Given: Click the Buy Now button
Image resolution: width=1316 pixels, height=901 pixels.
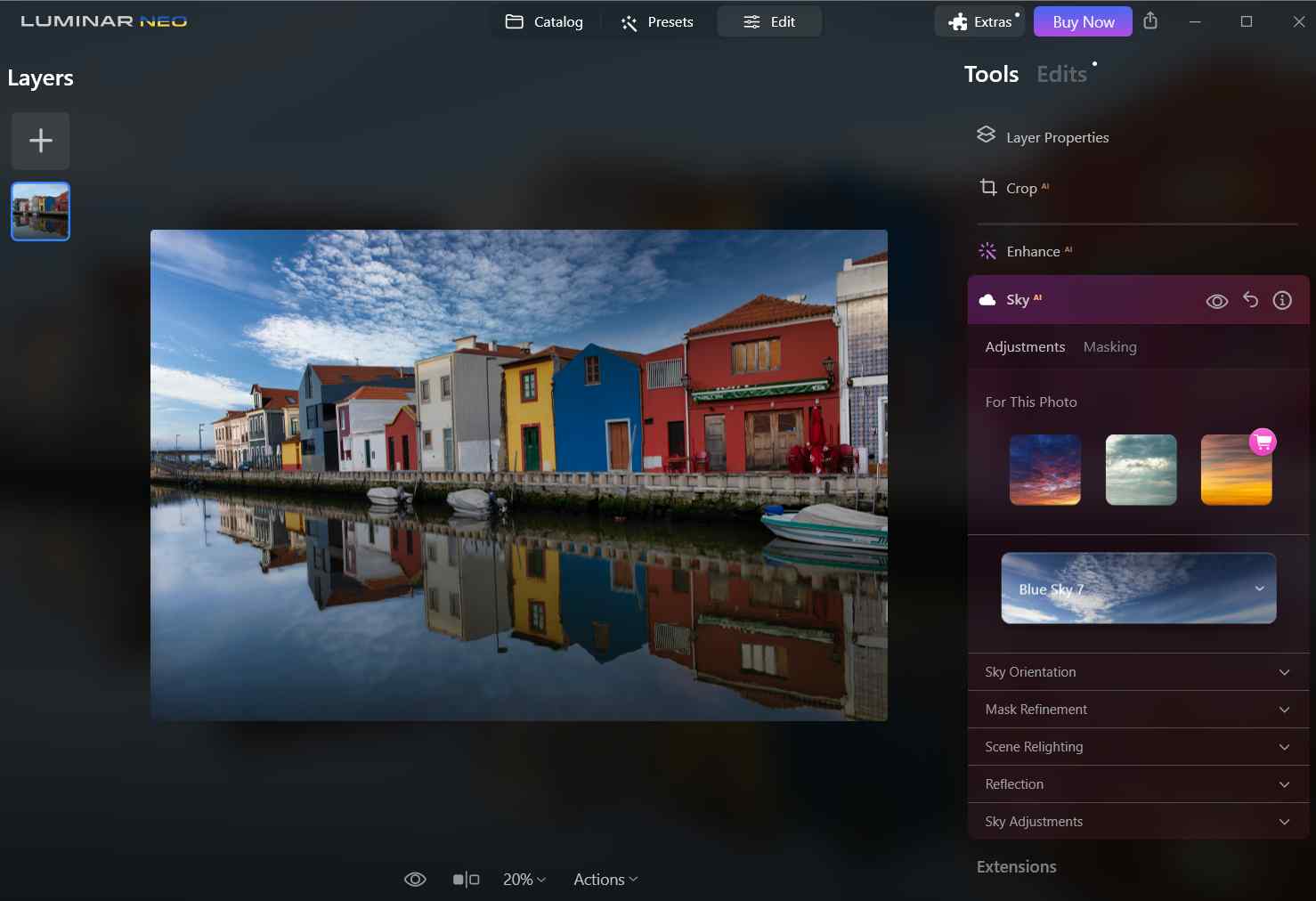Looking at the screenshot, I should point(1083,21).
